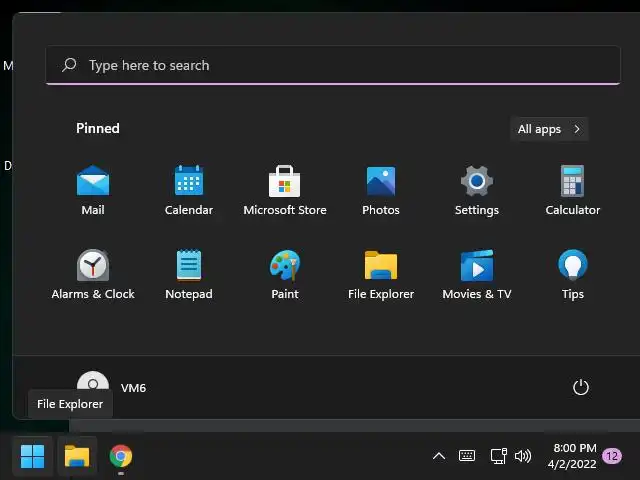
Task: Open Google Chrome from the taskbar
Action: (x=121, y=456)
